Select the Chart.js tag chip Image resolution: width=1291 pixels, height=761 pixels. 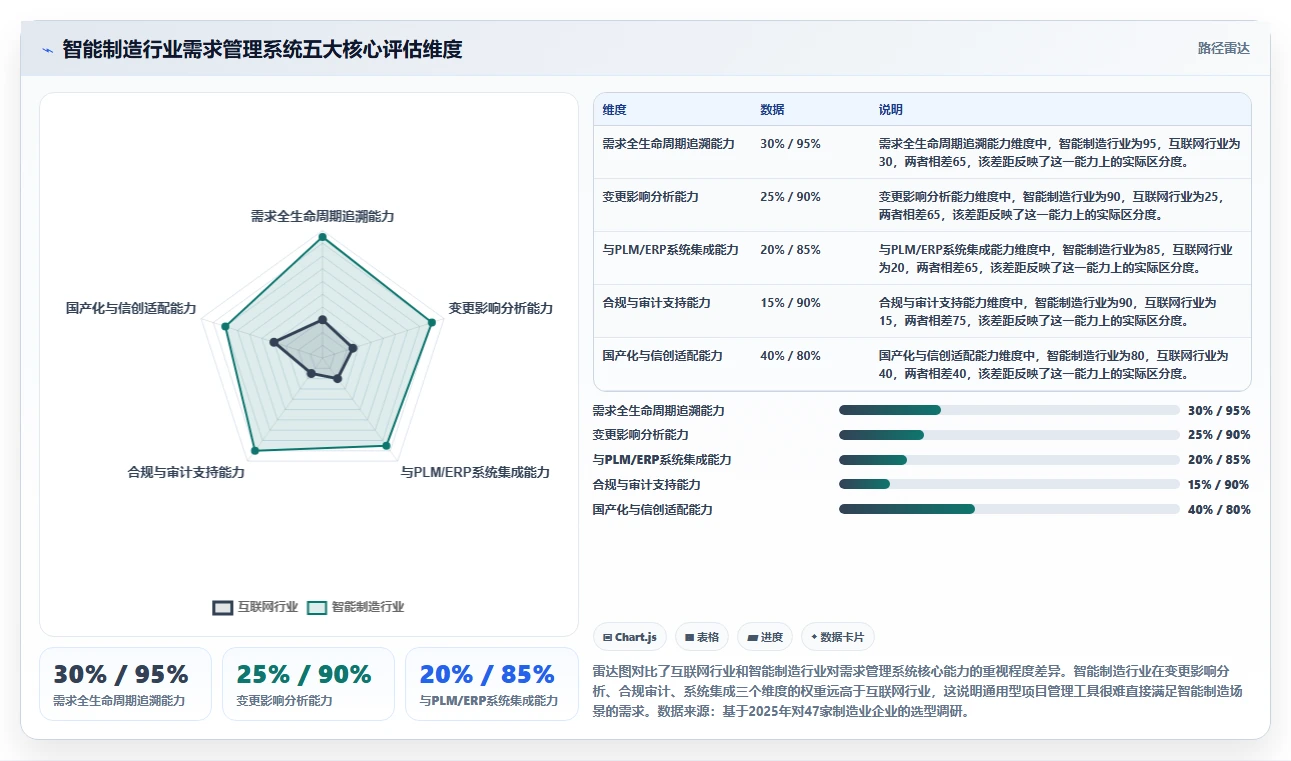tap(630, 637)
